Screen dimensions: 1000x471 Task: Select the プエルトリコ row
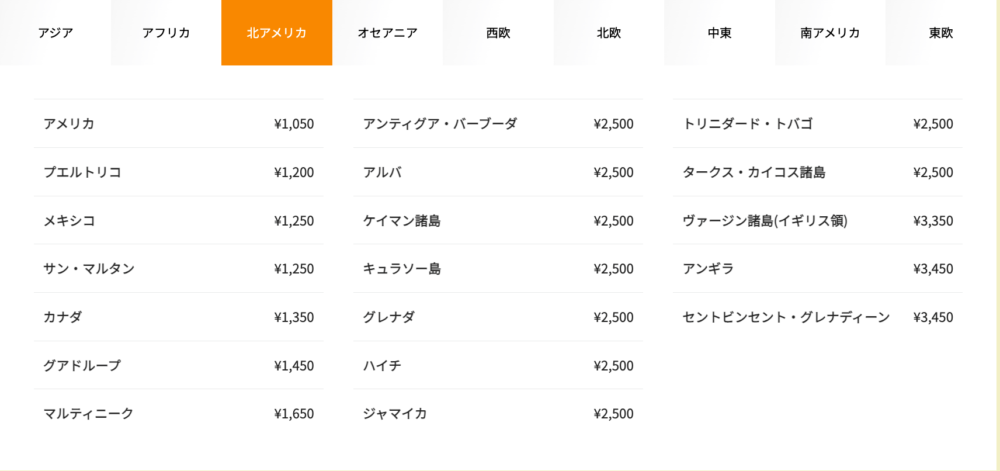179,172
